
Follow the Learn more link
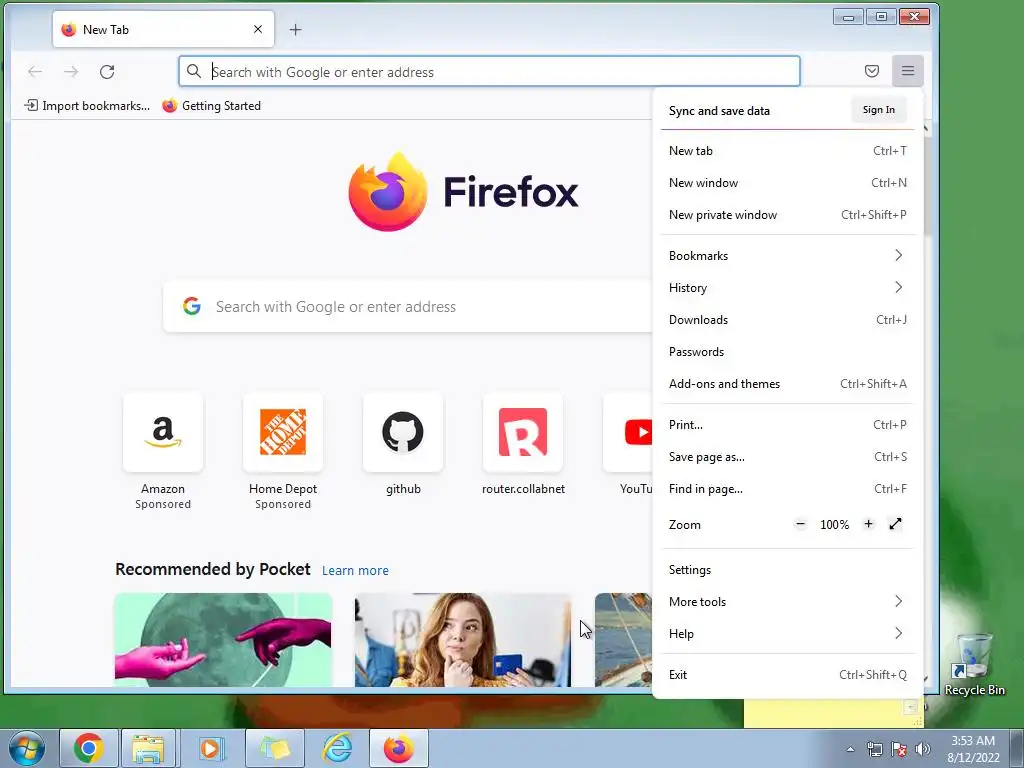(355, 570)
